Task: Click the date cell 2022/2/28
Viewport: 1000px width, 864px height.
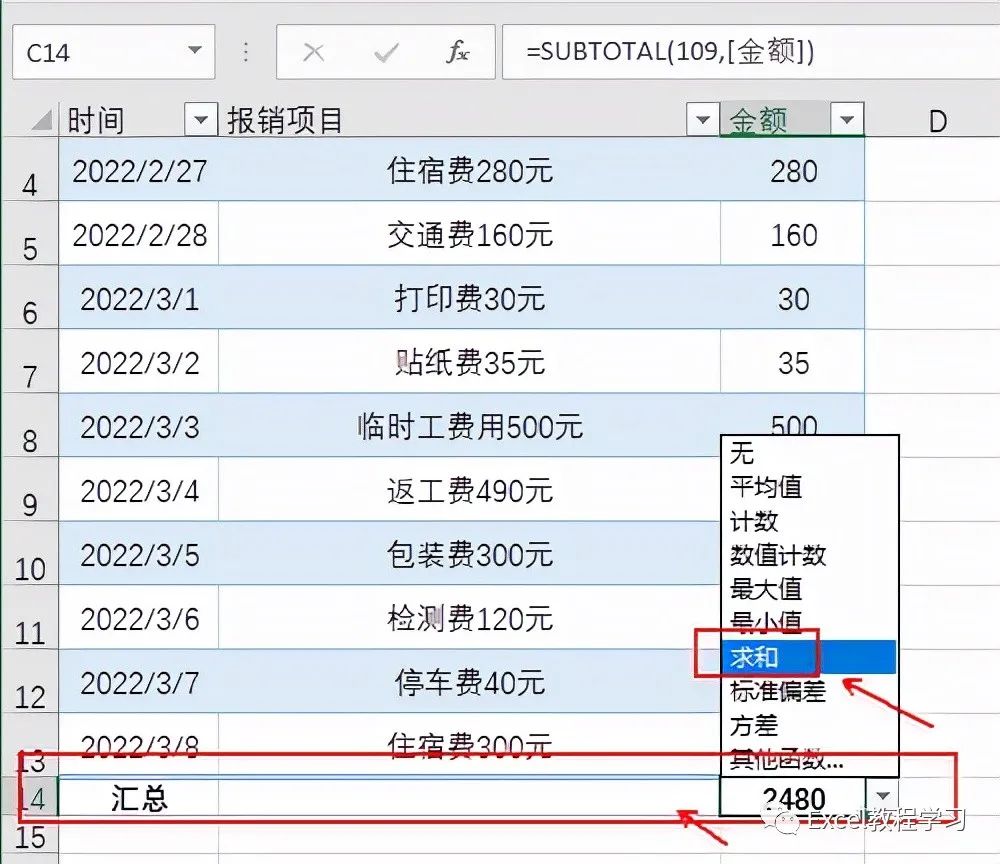Action: (139, 234)
